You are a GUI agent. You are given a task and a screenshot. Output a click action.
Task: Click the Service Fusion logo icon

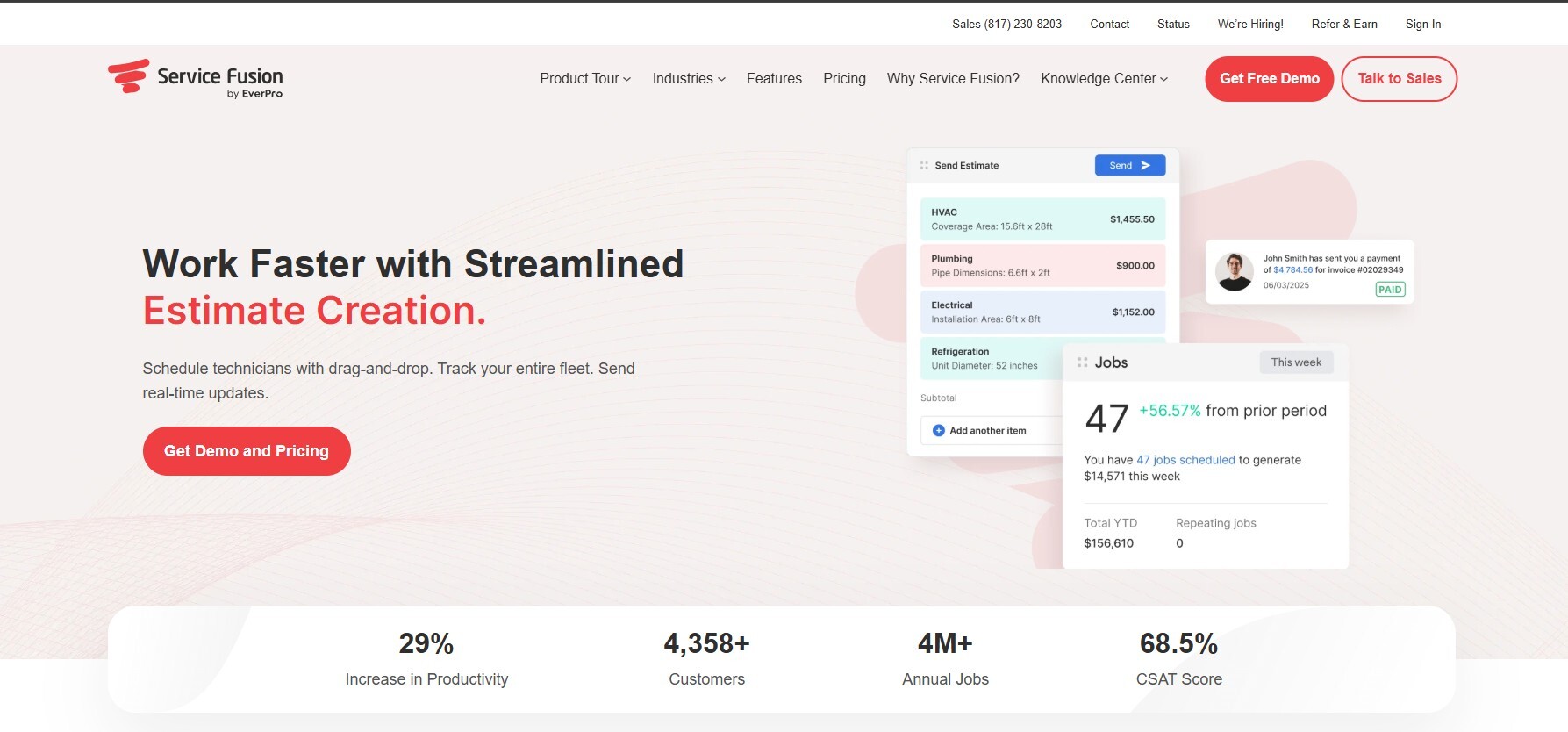[x=128, y=76]
